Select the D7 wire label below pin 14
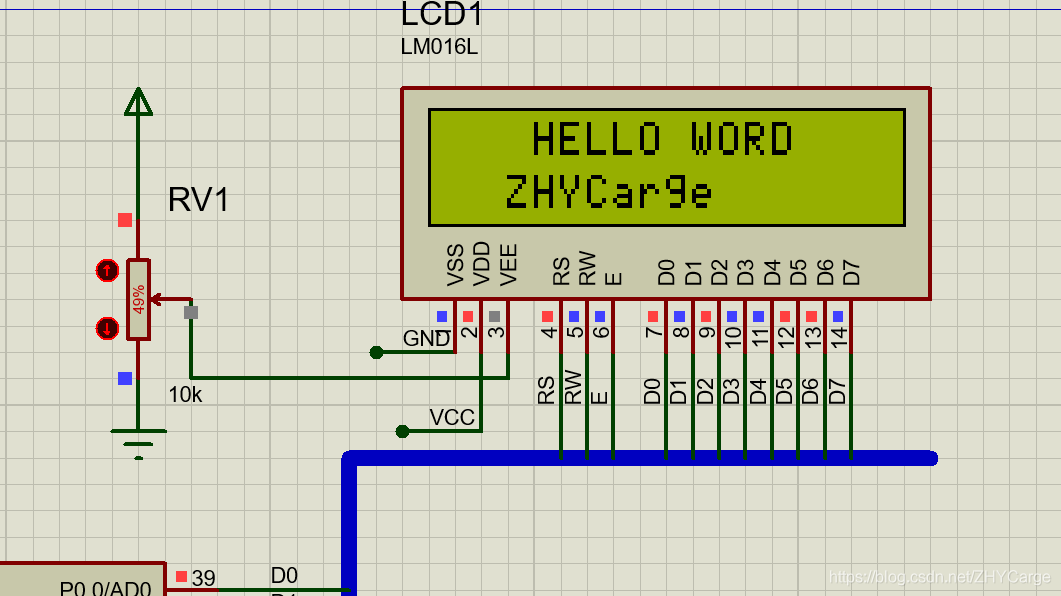 pos(837,392)
